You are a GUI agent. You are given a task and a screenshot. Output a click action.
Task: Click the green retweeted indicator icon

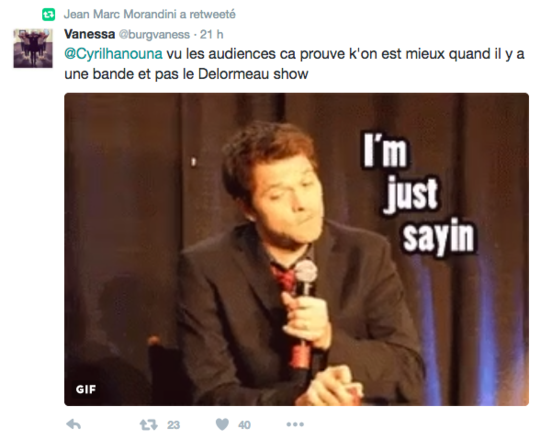click(49, 14)
